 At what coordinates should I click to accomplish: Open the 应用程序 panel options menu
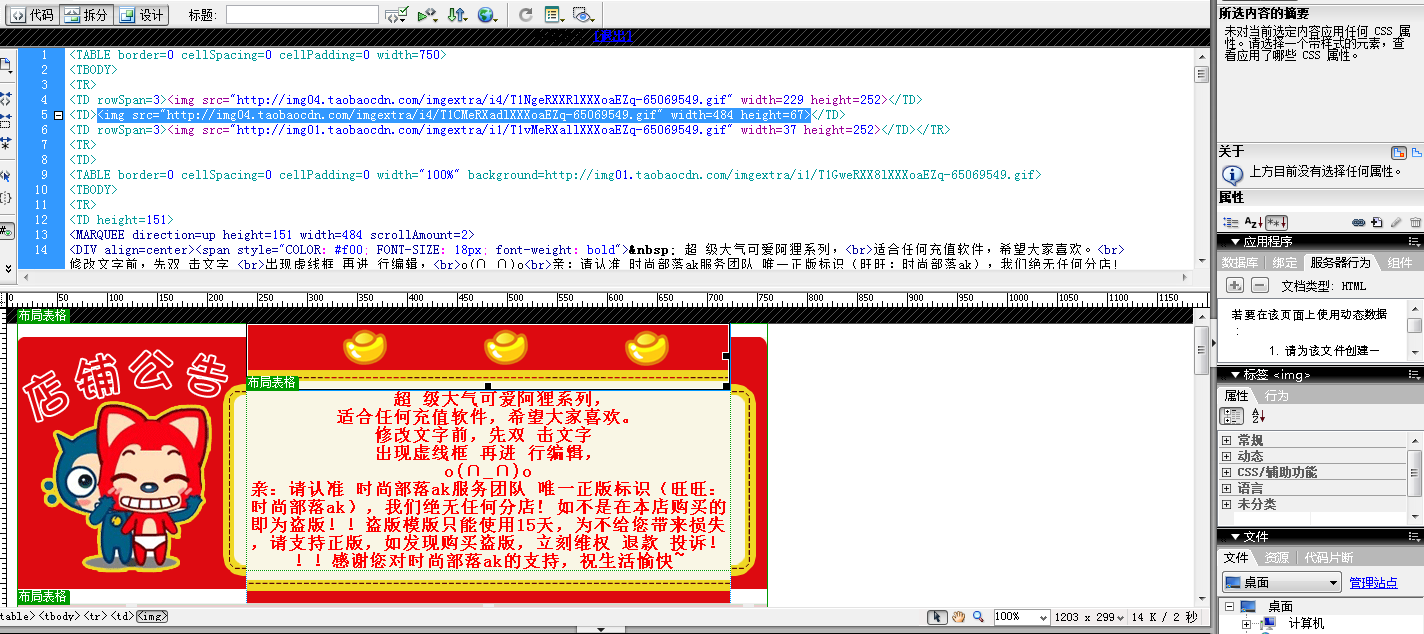(x=1414, y=241)
